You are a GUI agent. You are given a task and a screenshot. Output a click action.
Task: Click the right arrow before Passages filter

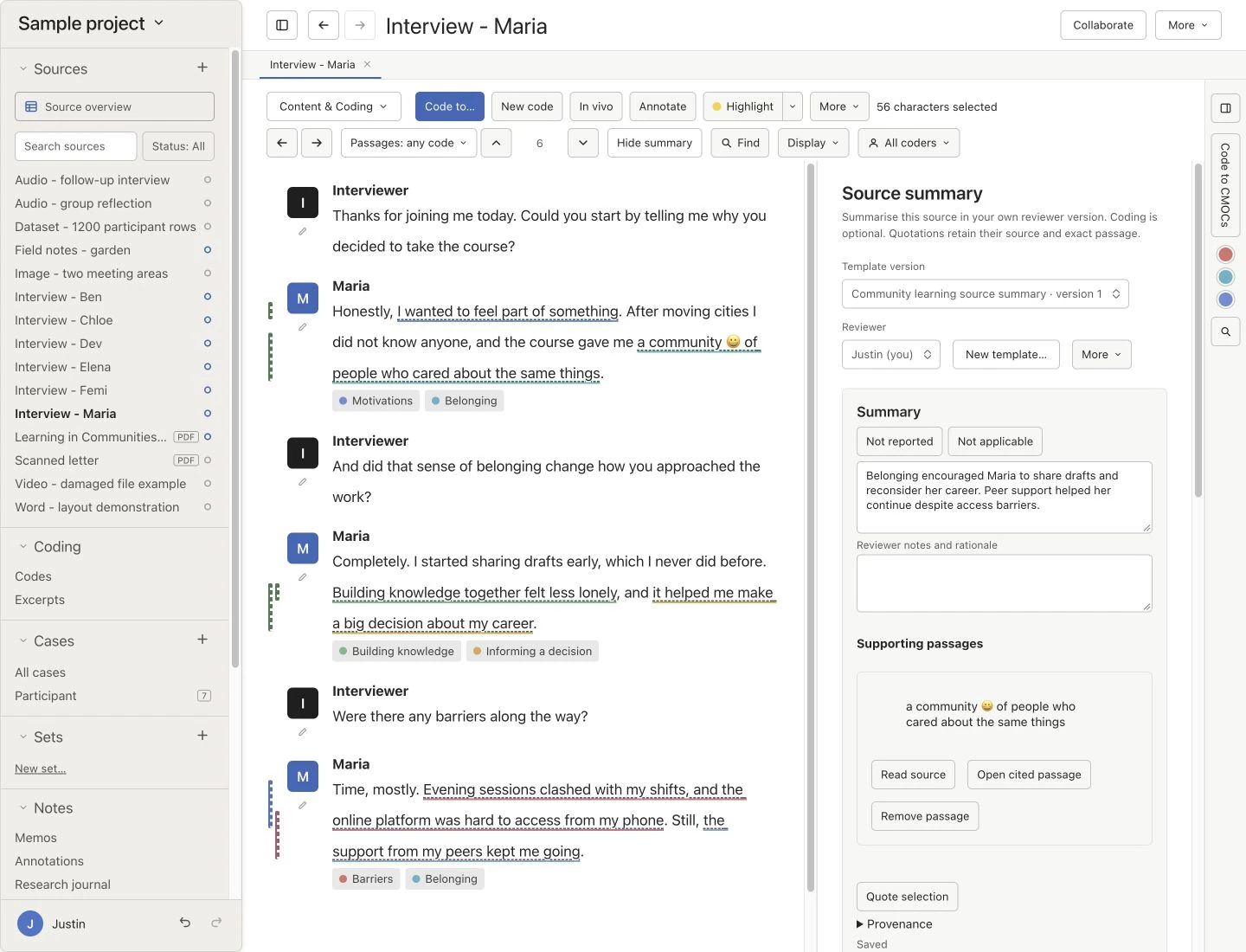(x=317, y=143)
